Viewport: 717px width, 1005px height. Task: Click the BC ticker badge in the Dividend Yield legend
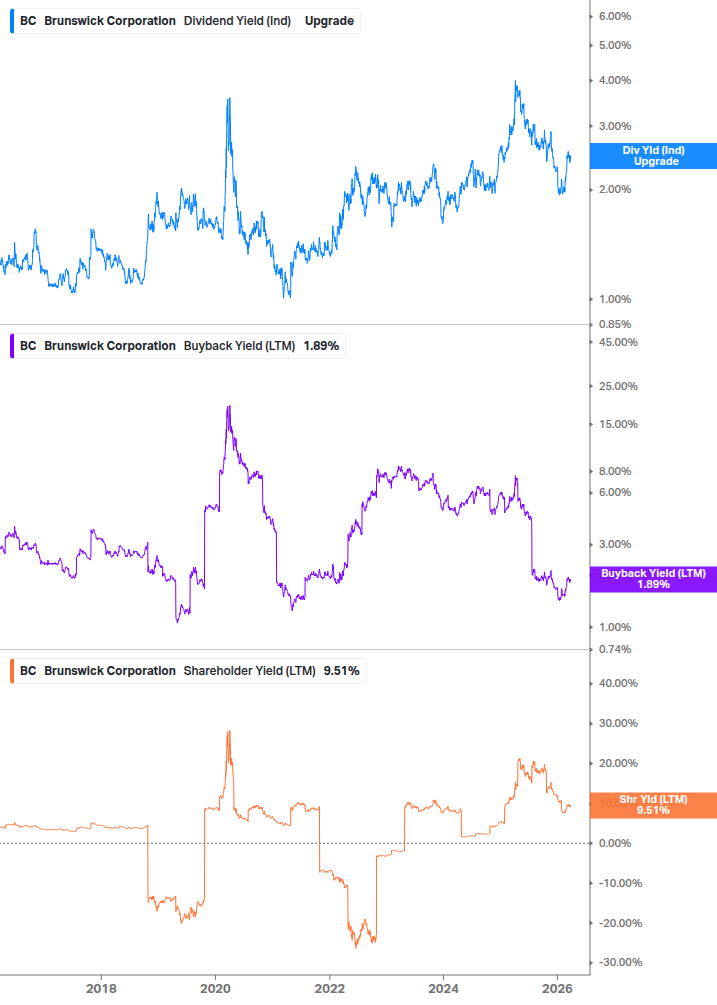coord(27,20)
